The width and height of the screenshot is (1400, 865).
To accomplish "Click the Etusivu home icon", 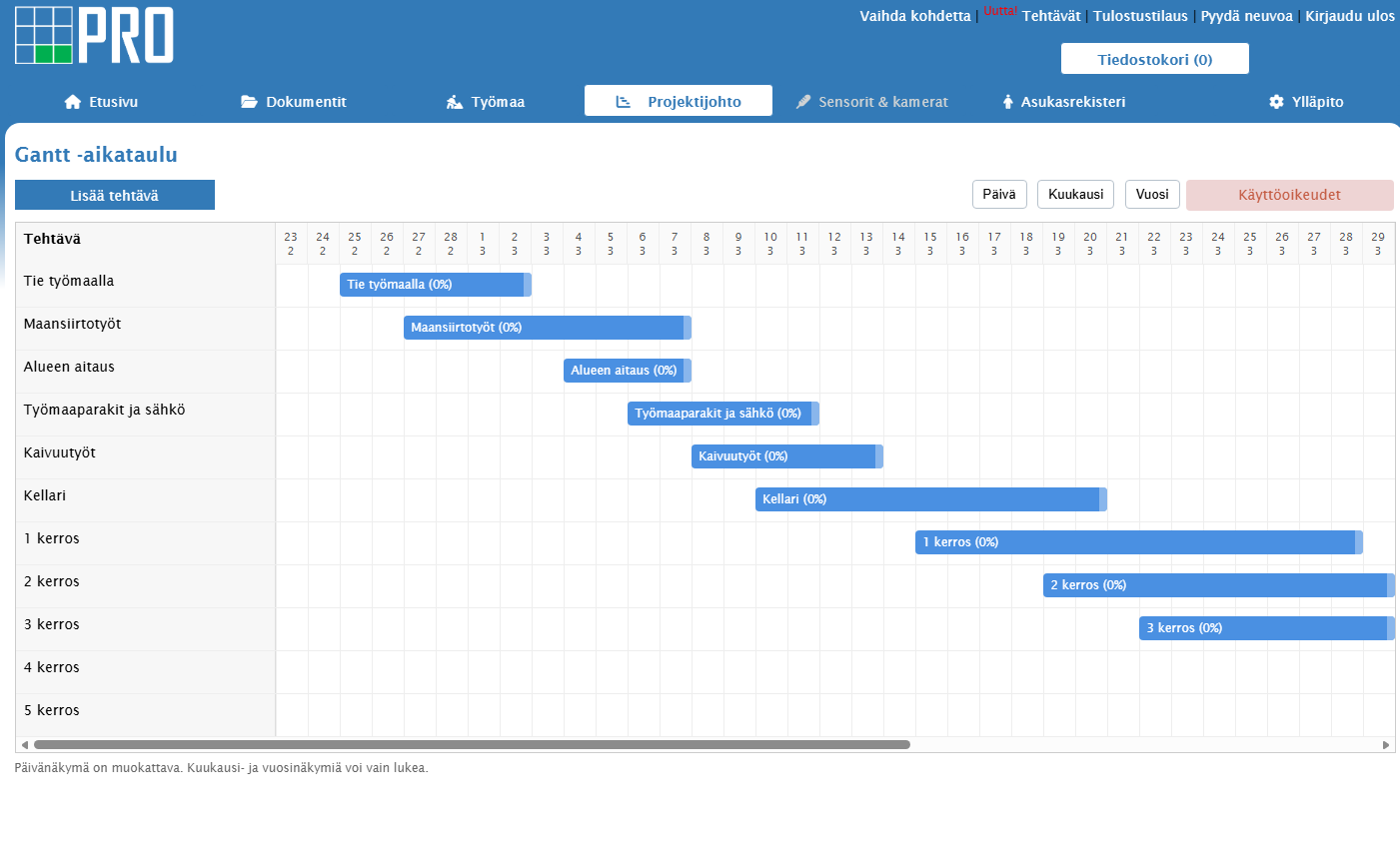I will (72, 101).
